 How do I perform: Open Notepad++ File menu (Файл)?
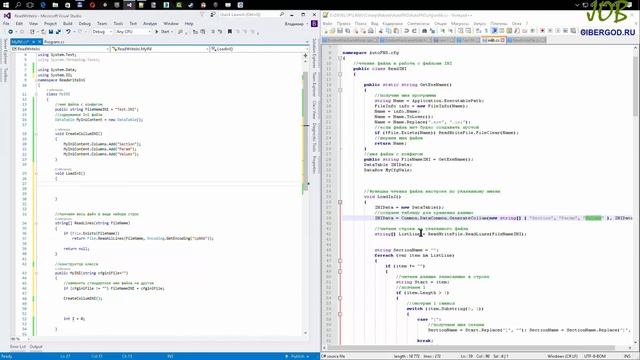point(327,24)
